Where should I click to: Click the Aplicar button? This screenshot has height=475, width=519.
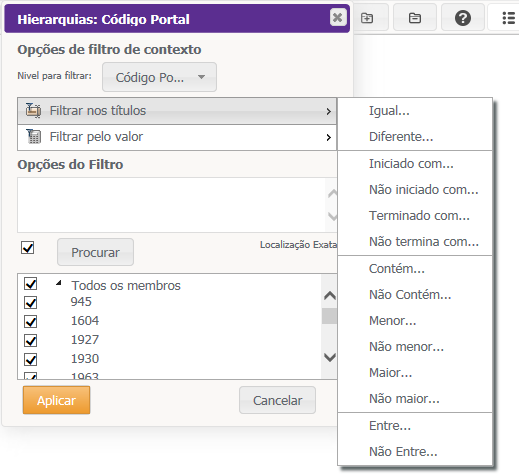coord(56,400)
